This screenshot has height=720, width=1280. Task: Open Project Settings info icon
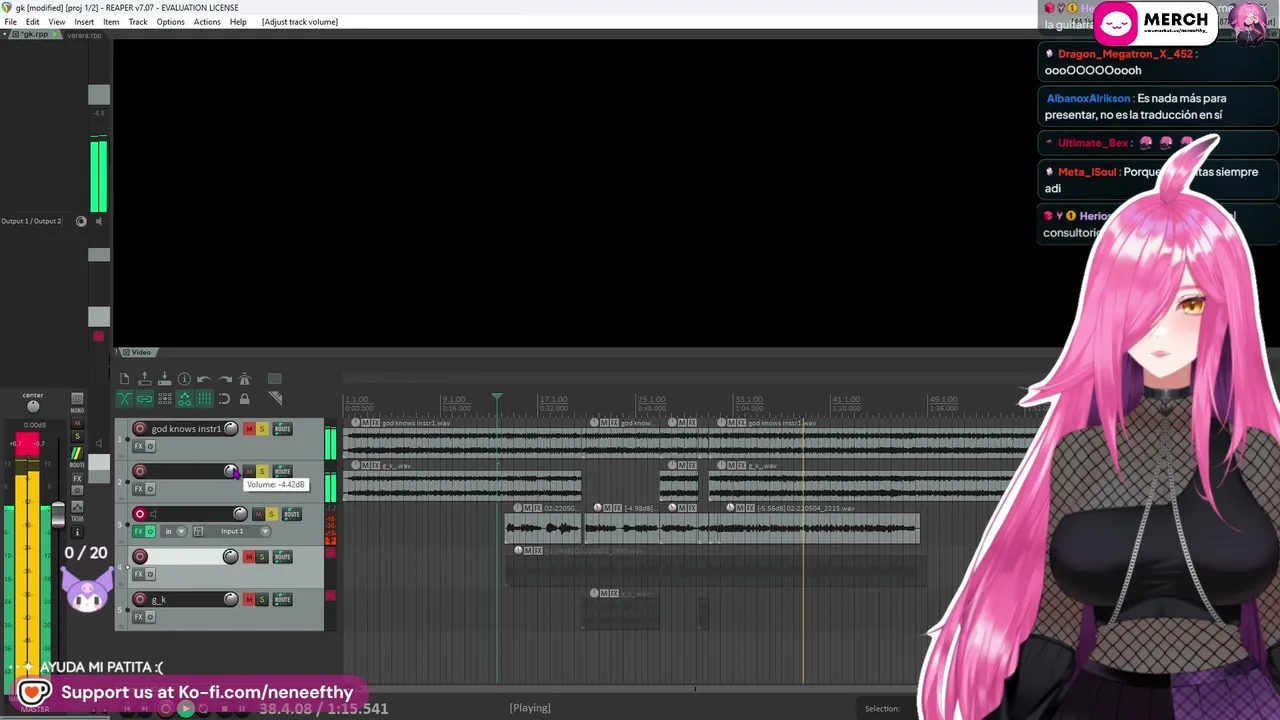tap(184, 379)
